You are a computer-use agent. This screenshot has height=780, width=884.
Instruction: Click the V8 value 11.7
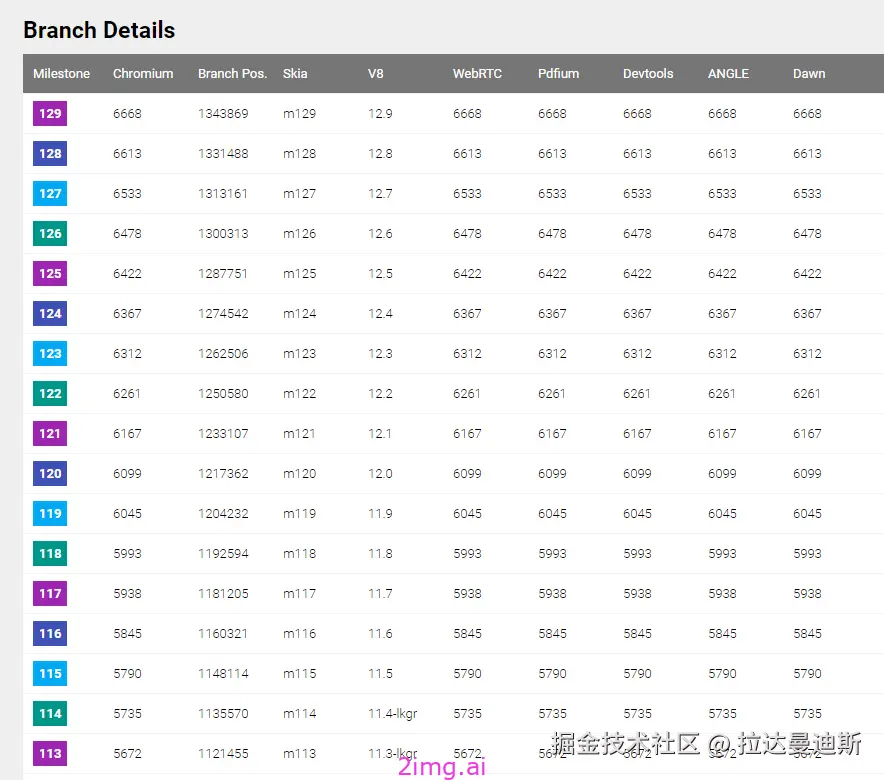tap(380, 594)
